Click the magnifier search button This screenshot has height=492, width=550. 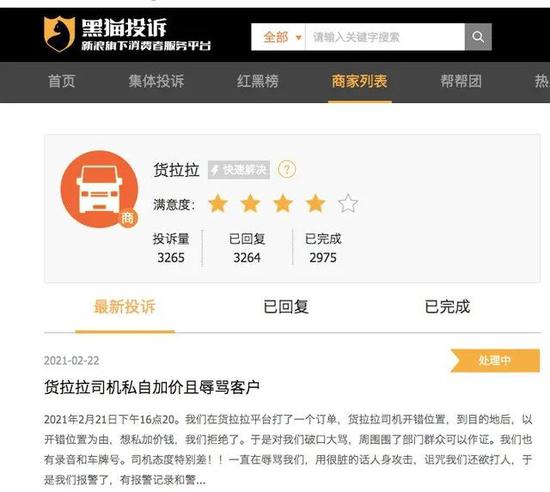pos(478,37)
